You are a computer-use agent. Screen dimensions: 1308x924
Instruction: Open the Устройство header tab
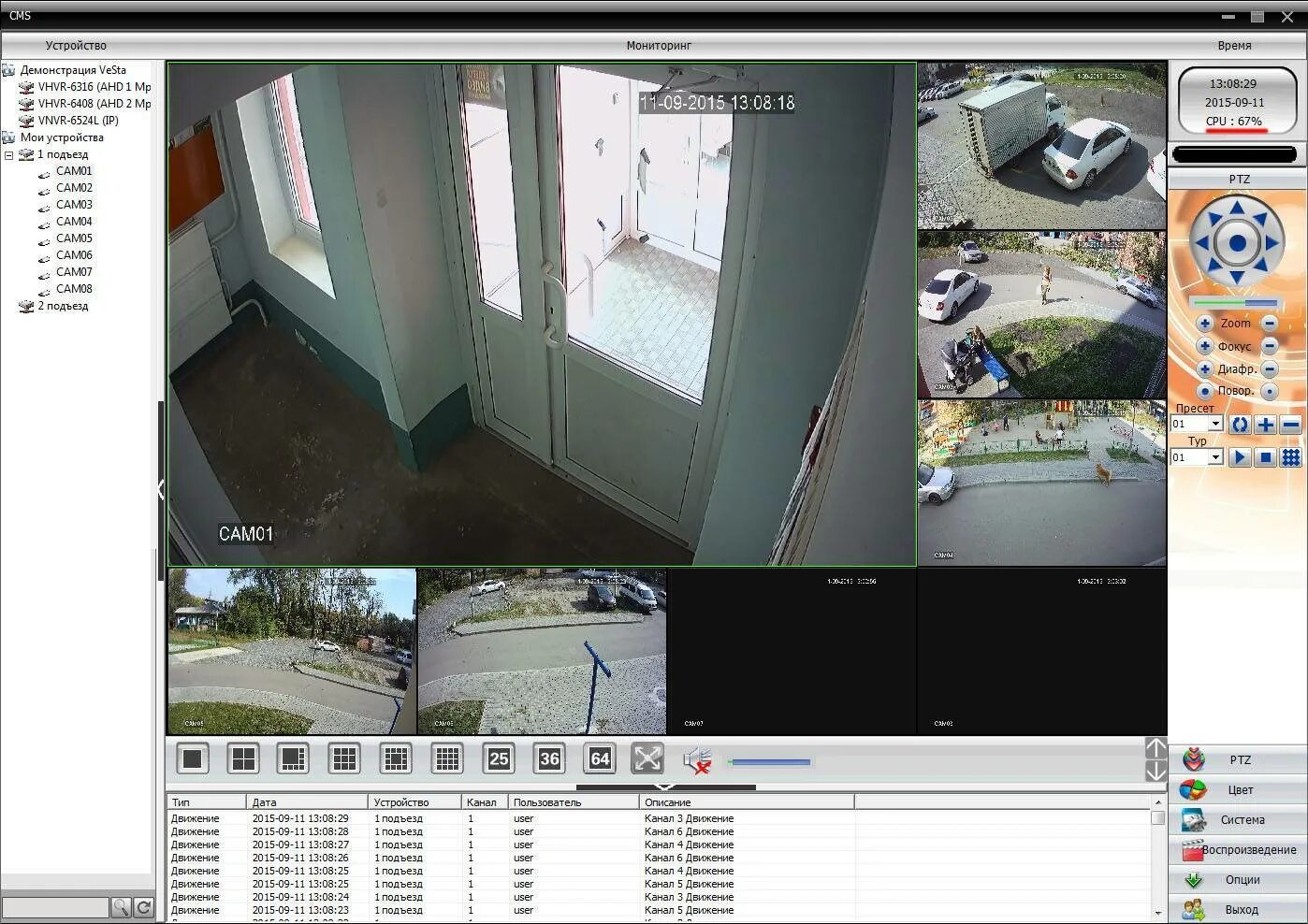pos(76,45)
